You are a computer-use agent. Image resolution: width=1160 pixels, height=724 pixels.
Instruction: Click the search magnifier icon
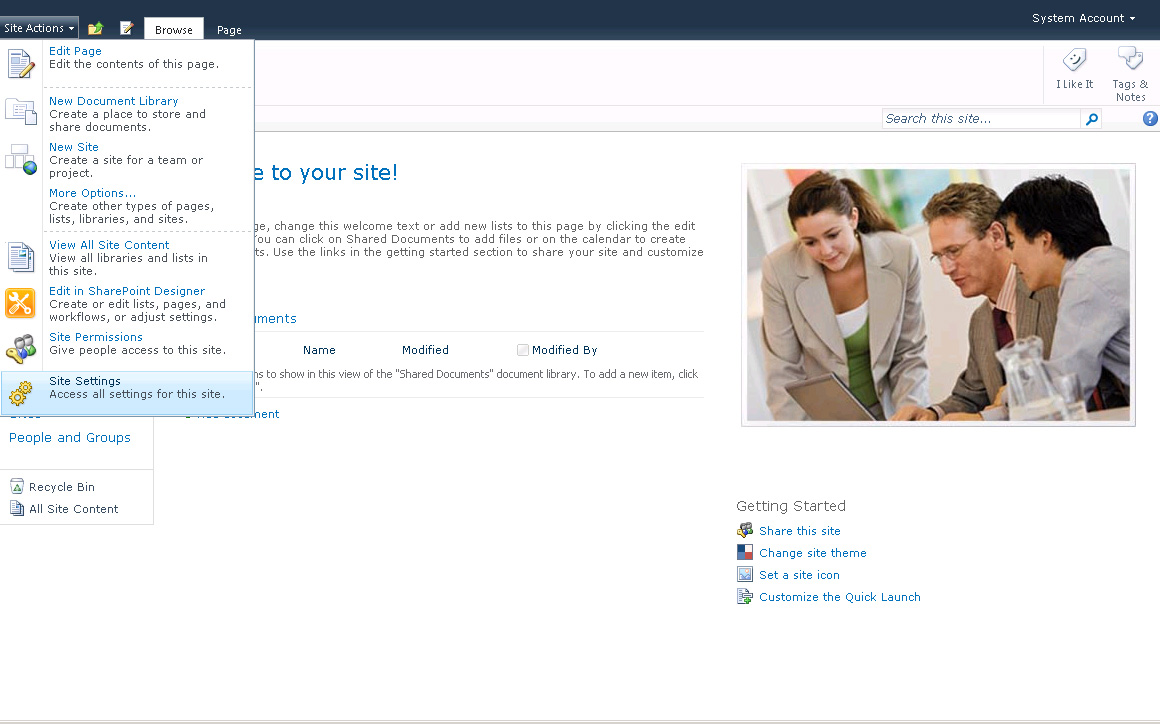[1091, 119]
